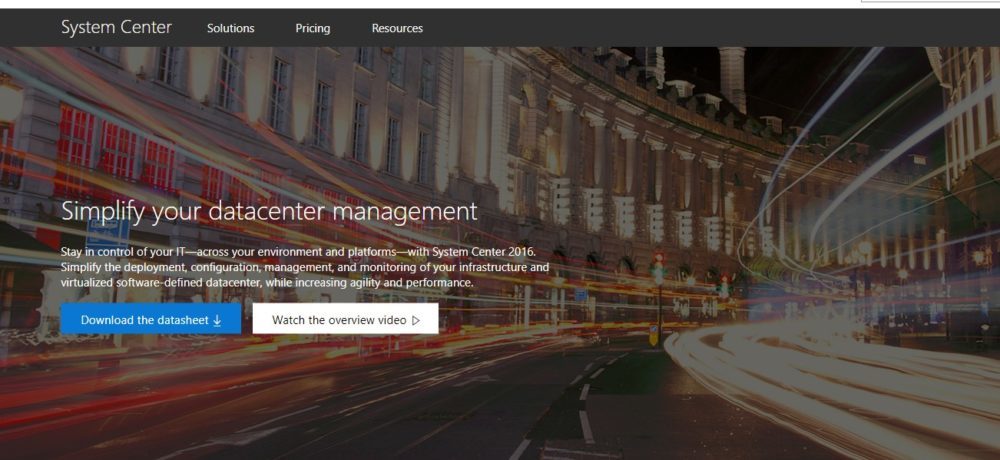
Task: Click the white strip above the navigation bar
Action: coord(400,4)
